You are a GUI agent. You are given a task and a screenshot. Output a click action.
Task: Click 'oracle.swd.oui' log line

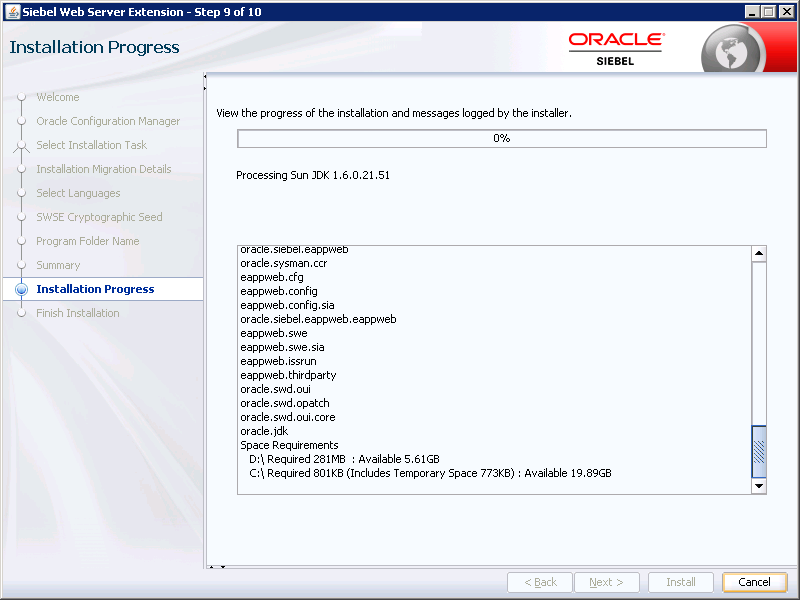pyautogui.click(x=276, y=389)
